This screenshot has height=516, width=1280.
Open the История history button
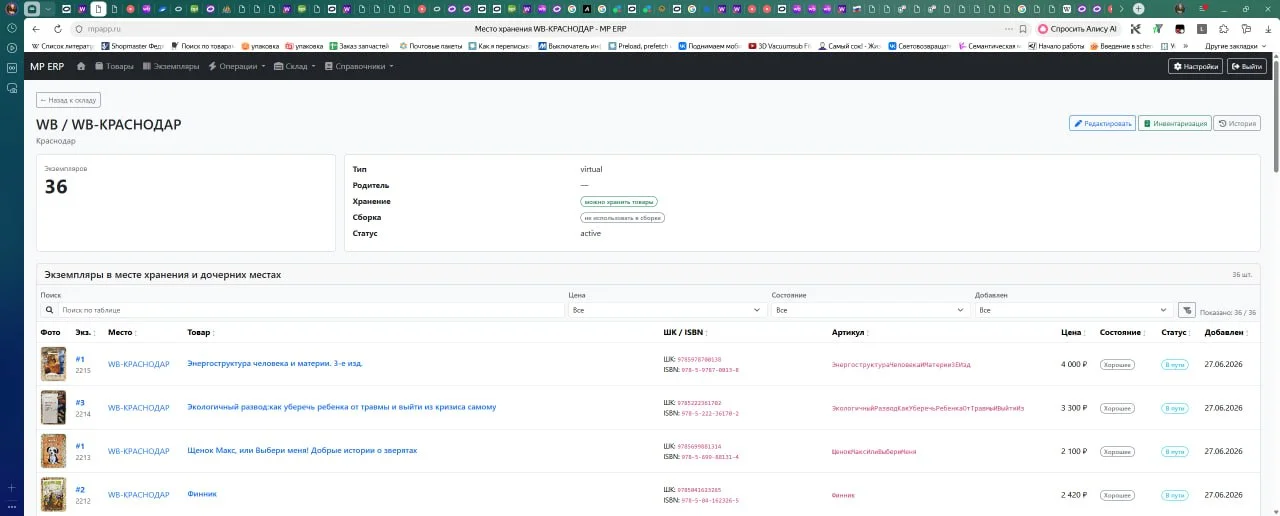pyautogui.click(x=1237, y=124)
